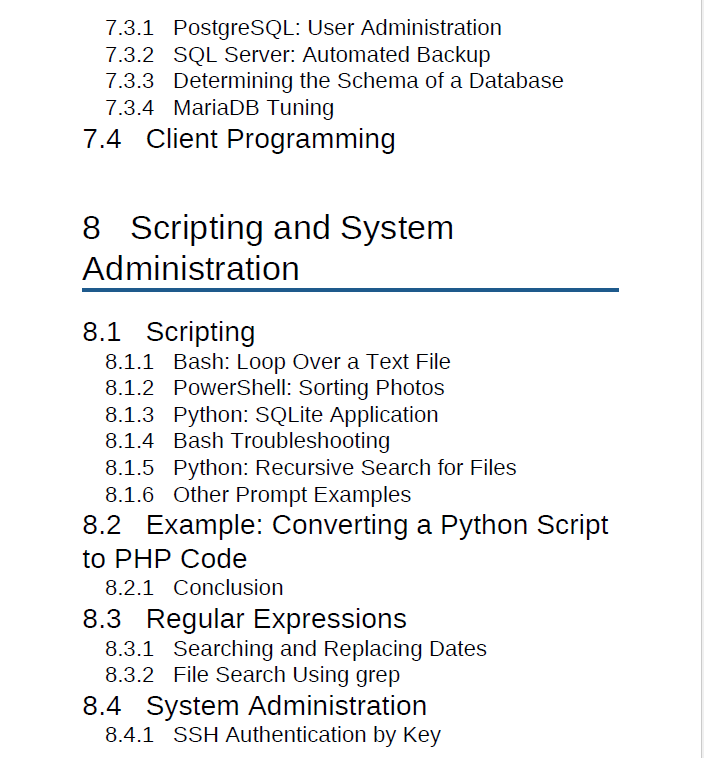
Task: Select 8.1.2 PowerShell: Sorting Photos
Action: (275, 388)
